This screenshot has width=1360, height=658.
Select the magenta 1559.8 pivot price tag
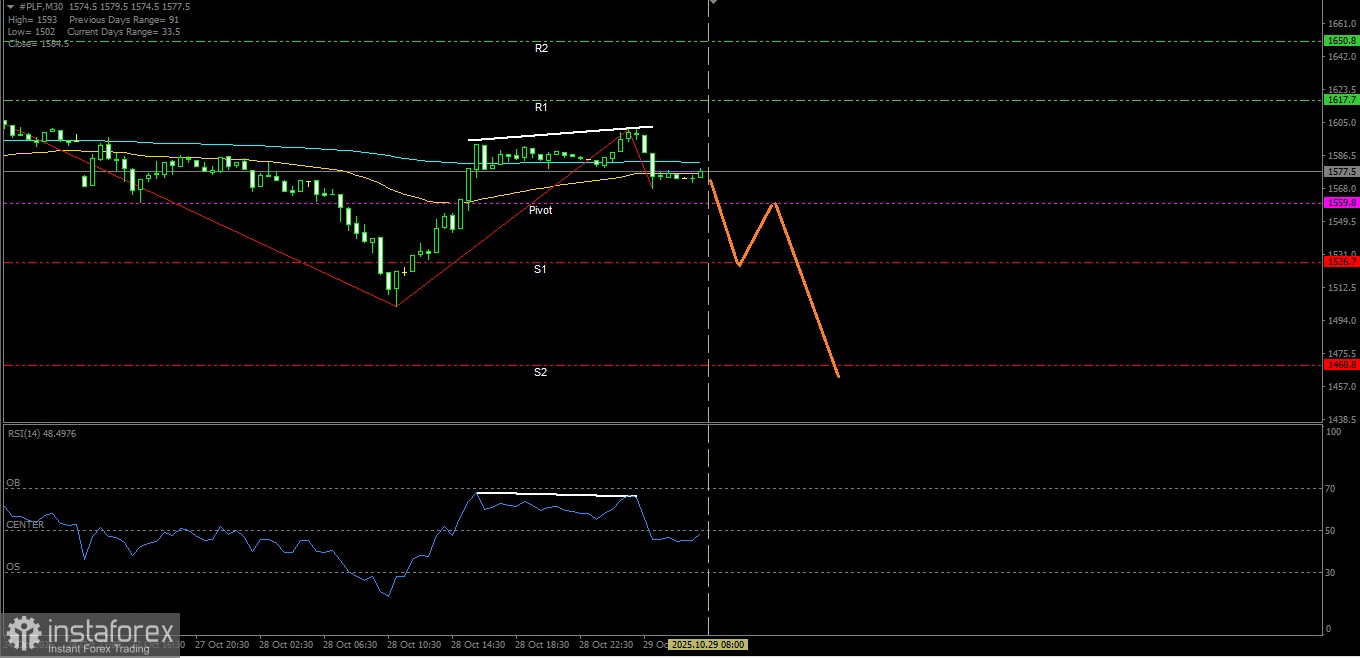point(1340,203)
